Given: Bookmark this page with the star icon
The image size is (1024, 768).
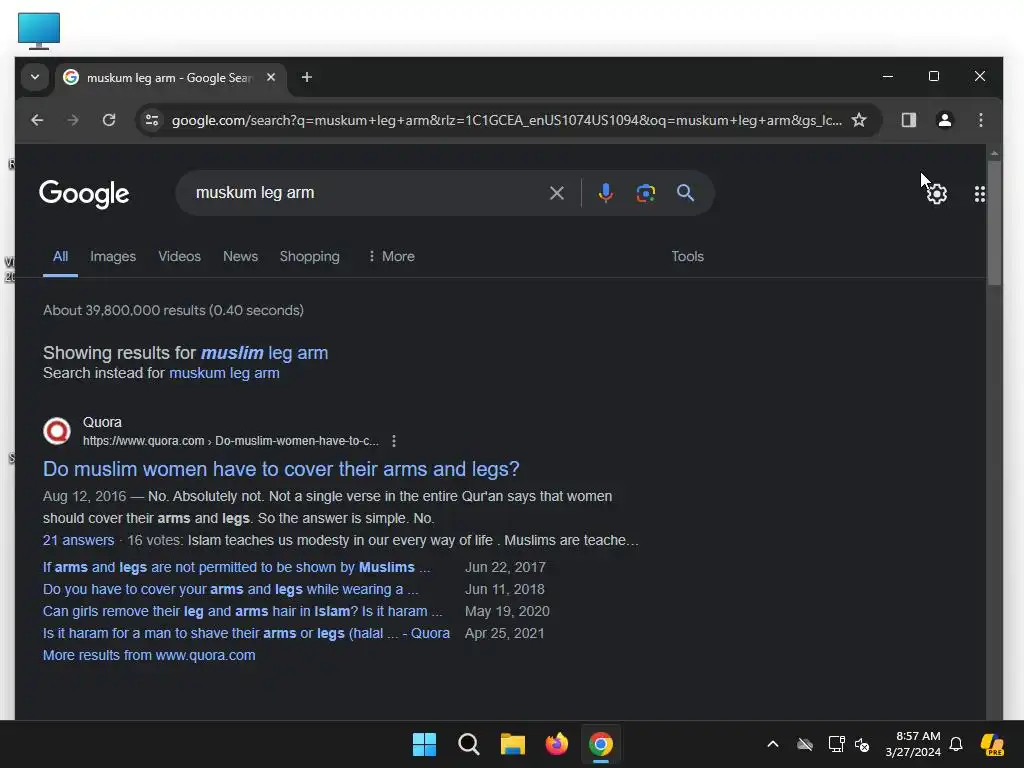Looking at the screenshot, I should pyautogui.click(x=859, y=120).
